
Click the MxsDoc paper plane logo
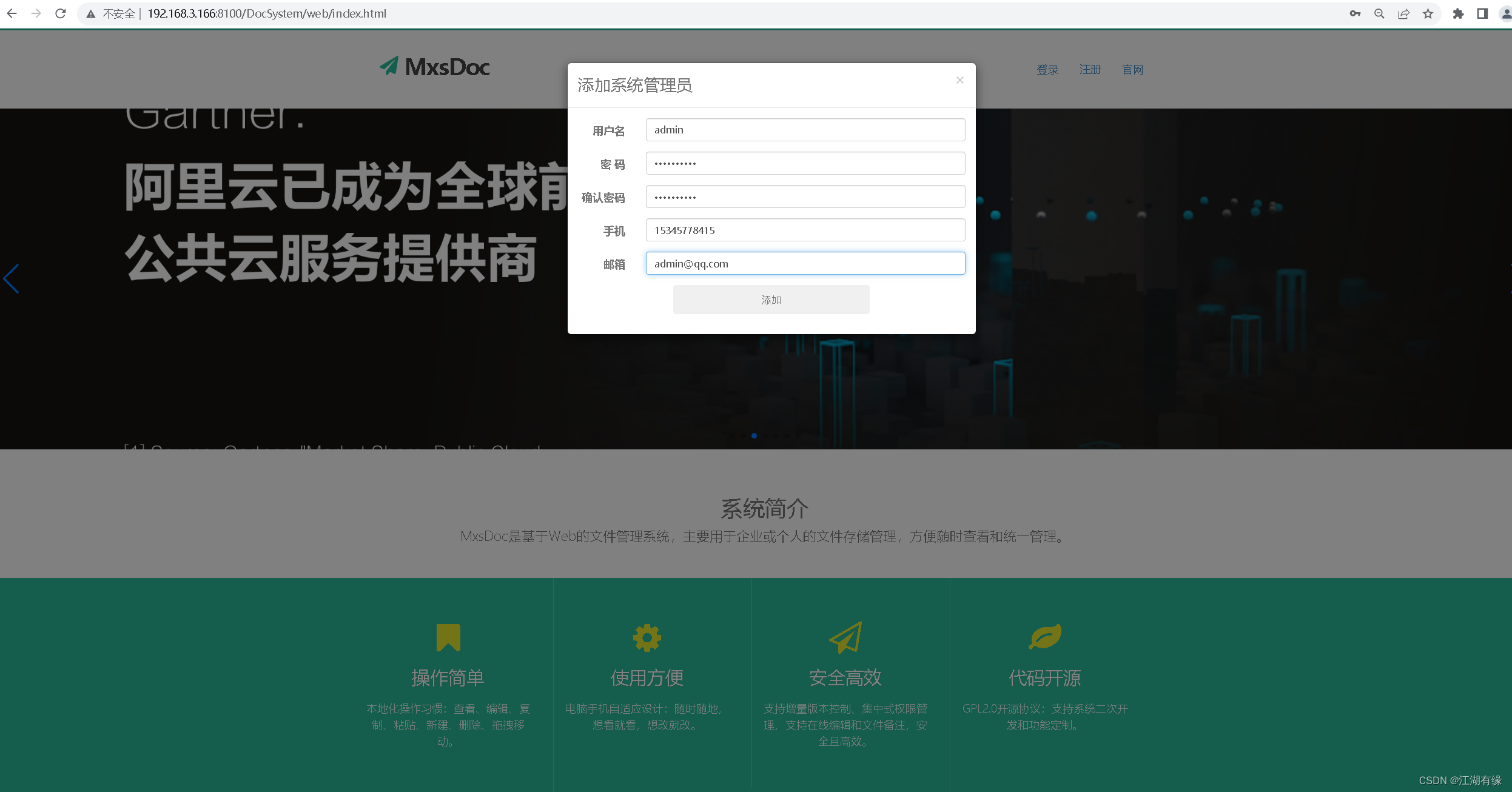389,65
